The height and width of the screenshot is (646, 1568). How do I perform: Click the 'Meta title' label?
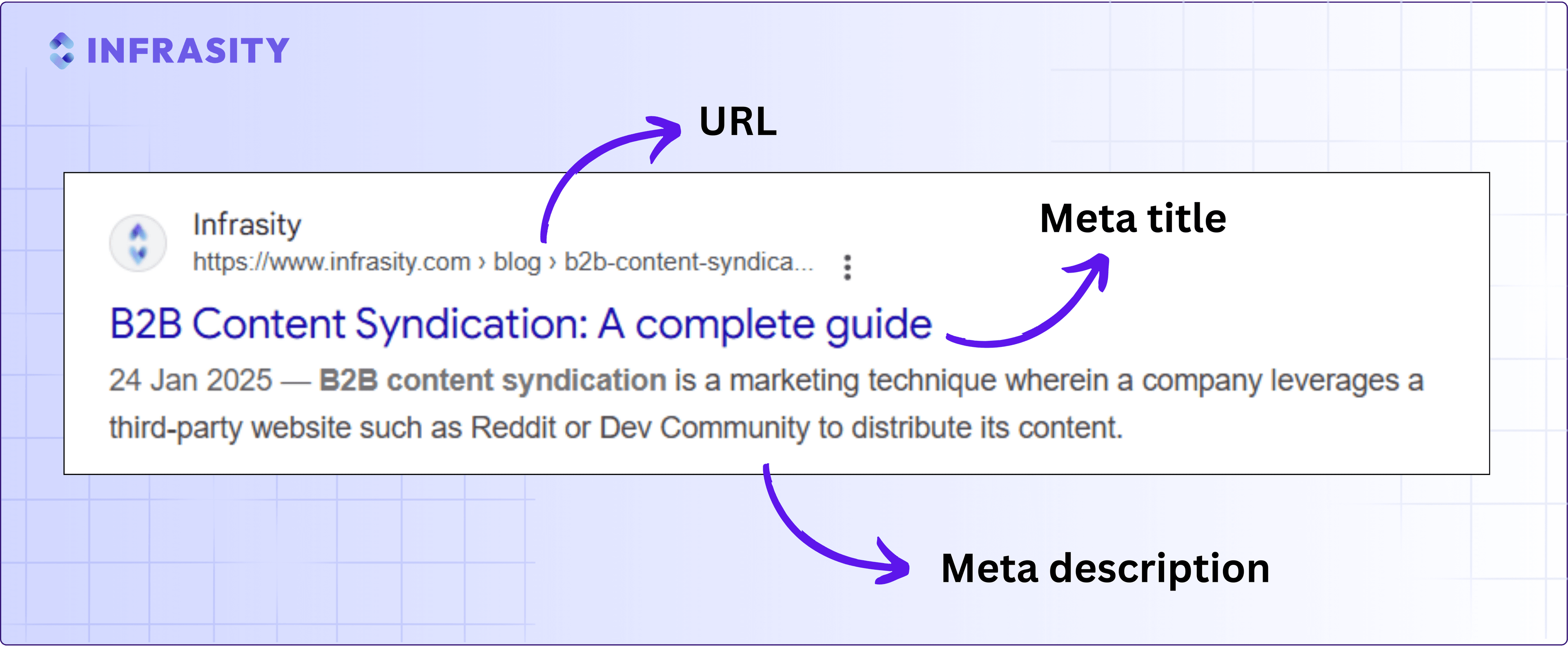[x=1133, y=218]
